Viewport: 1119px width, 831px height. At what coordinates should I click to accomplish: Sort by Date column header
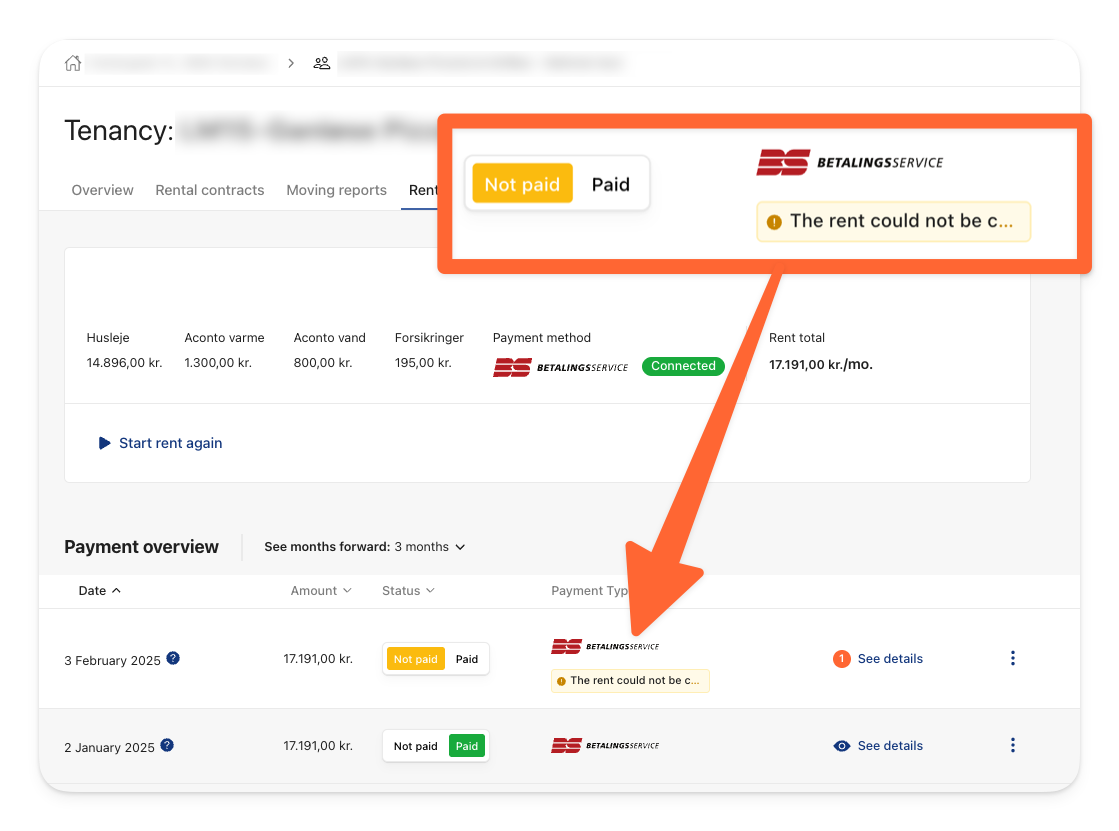click(99, 590)
